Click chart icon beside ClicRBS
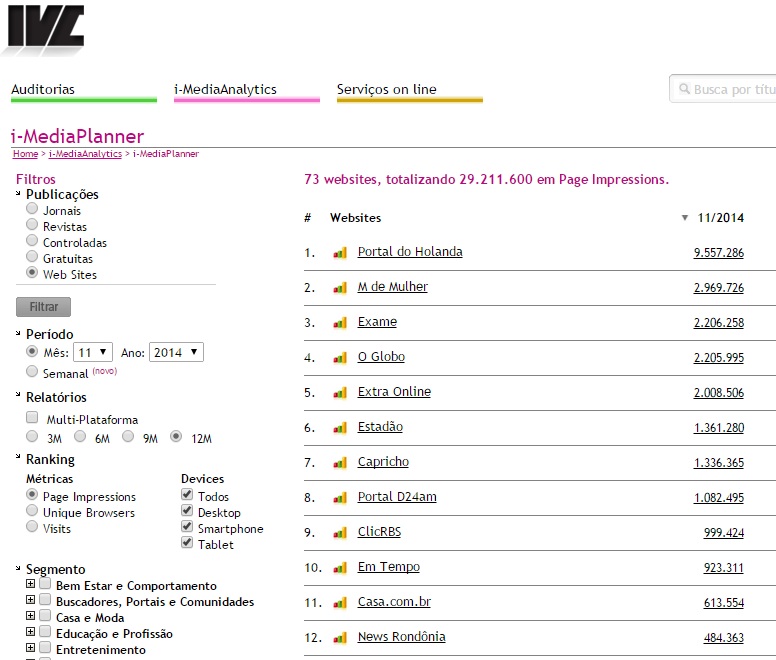The width and height of the screenshot is (776, 660). [x=340, y=533]
